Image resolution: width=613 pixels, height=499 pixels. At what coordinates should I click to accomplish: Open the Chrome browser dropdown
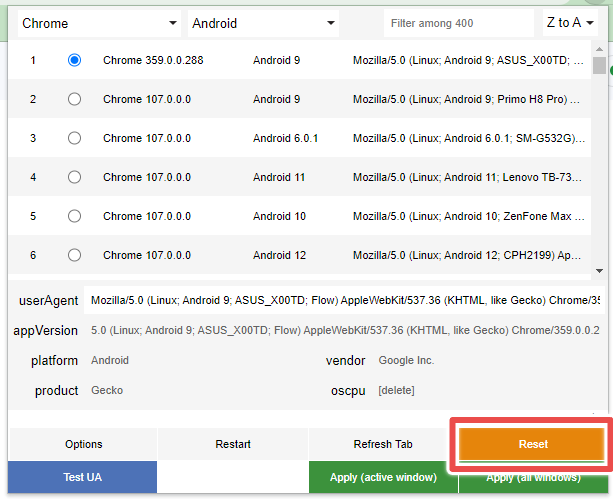click(99, 23)
